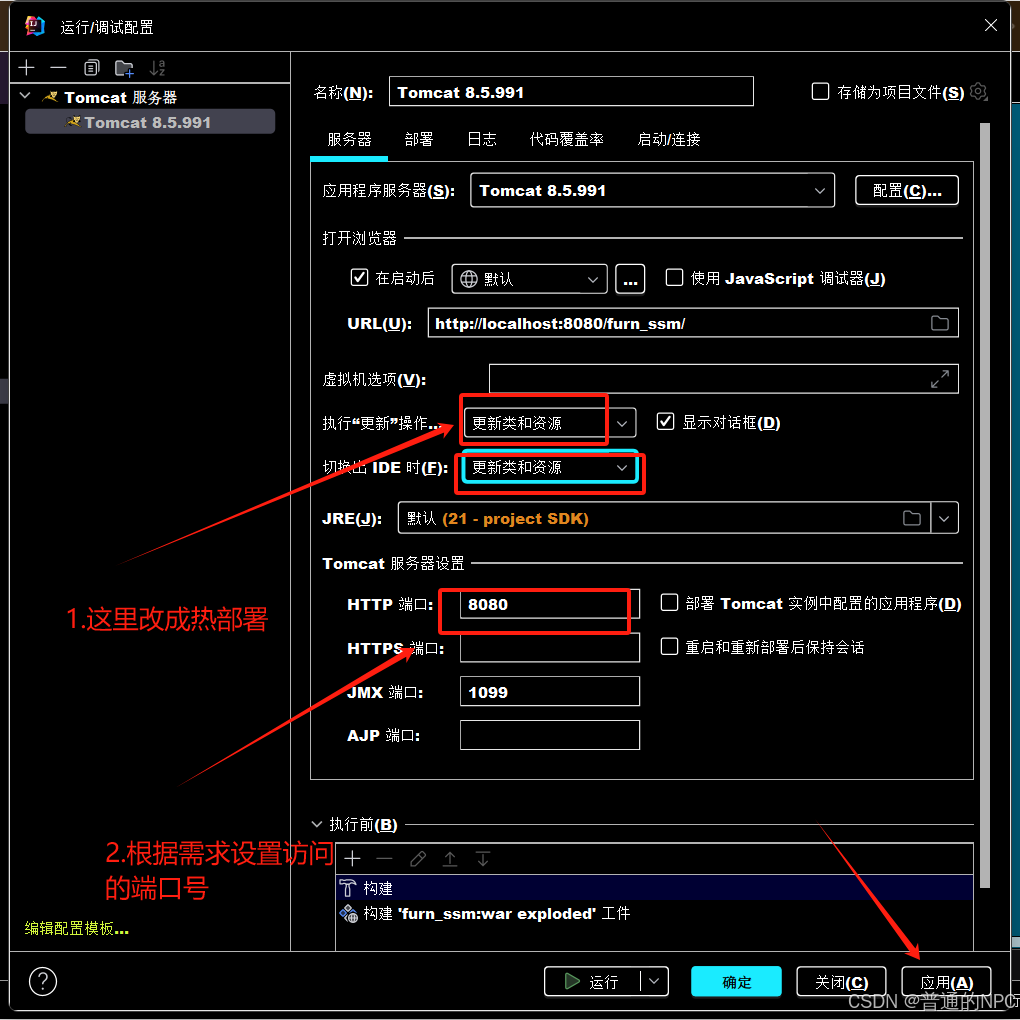Enable 使用 JavaScript 调试器 checkbox
The height and width of the screenshot is (1020, 1020).
coord(674,278)
